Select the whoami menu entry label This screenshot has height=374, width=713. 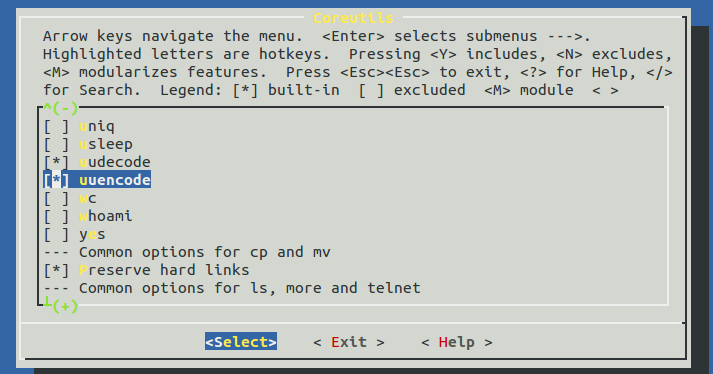point(106,216)
